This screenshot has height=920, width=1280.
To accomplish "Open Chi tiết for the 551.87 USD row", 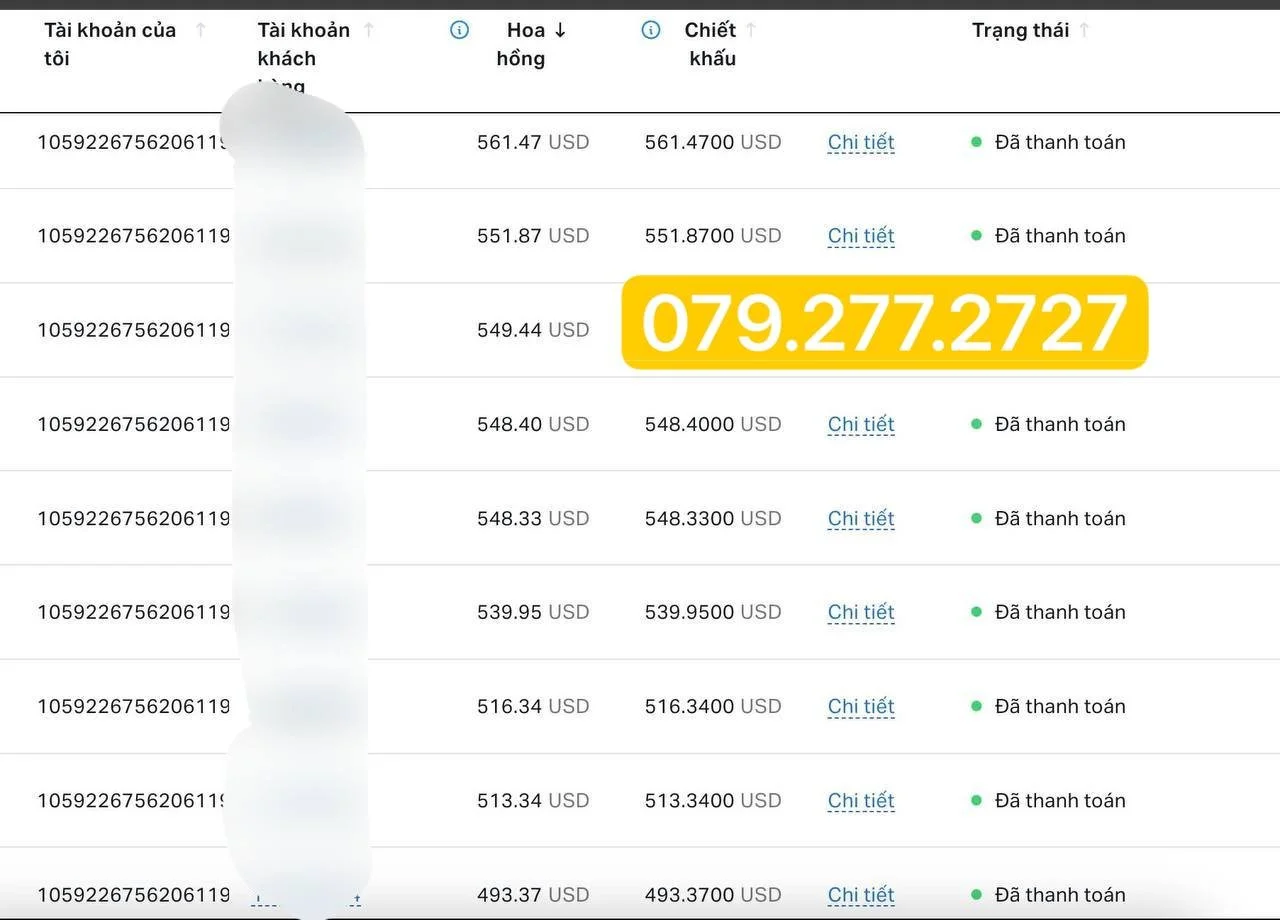I will (860, 236).
